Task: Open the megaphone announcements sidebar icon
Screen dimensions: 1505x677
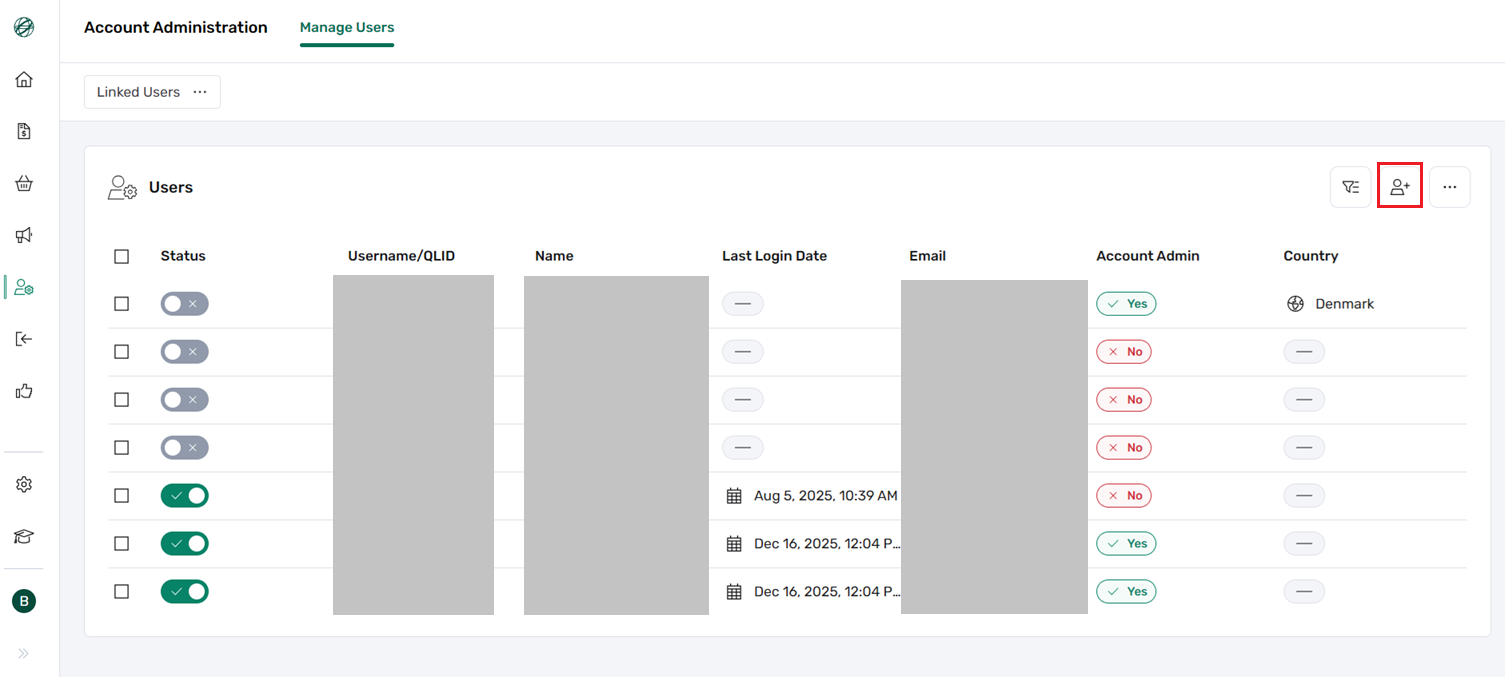Action: pos(24,235)
